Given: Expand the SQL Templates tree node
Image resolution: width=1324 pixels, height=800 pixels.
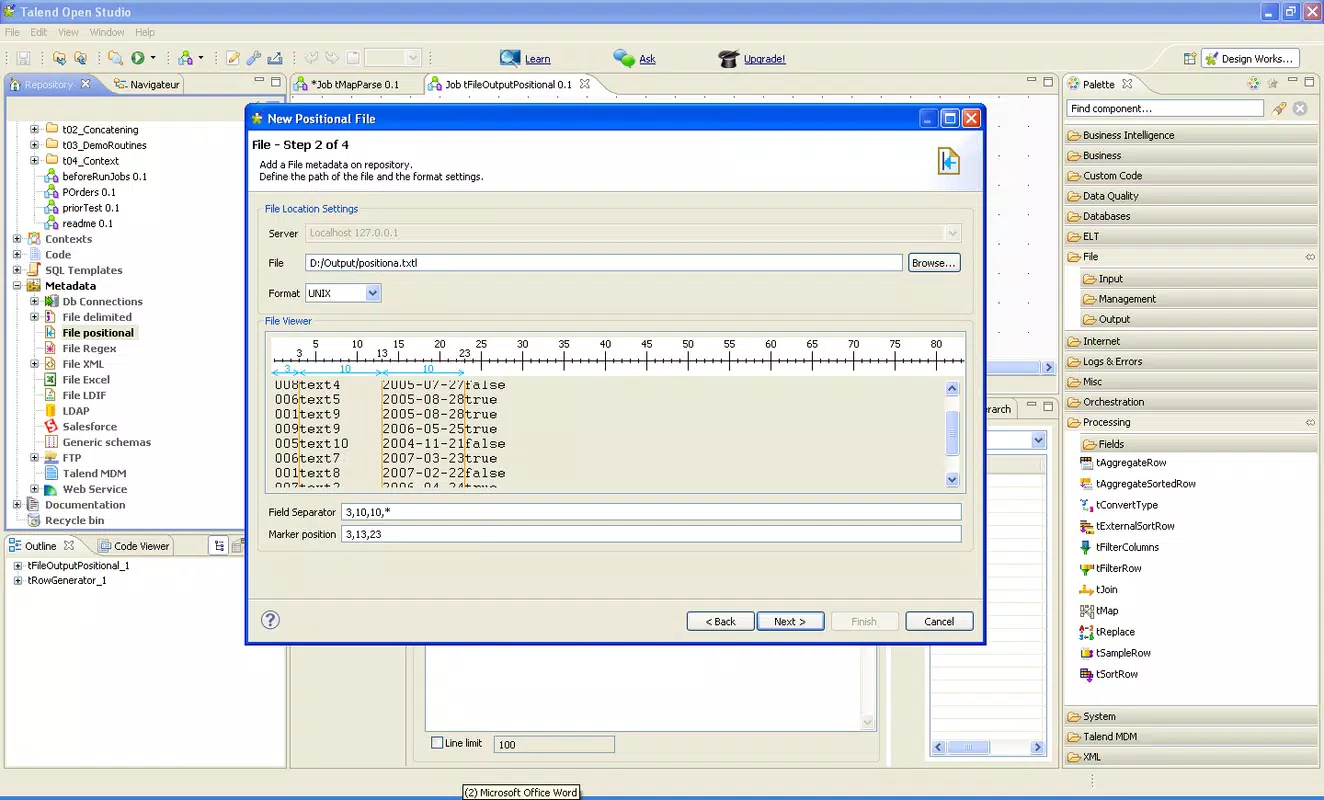Looking at the screenshot, I should coord(17,270).
